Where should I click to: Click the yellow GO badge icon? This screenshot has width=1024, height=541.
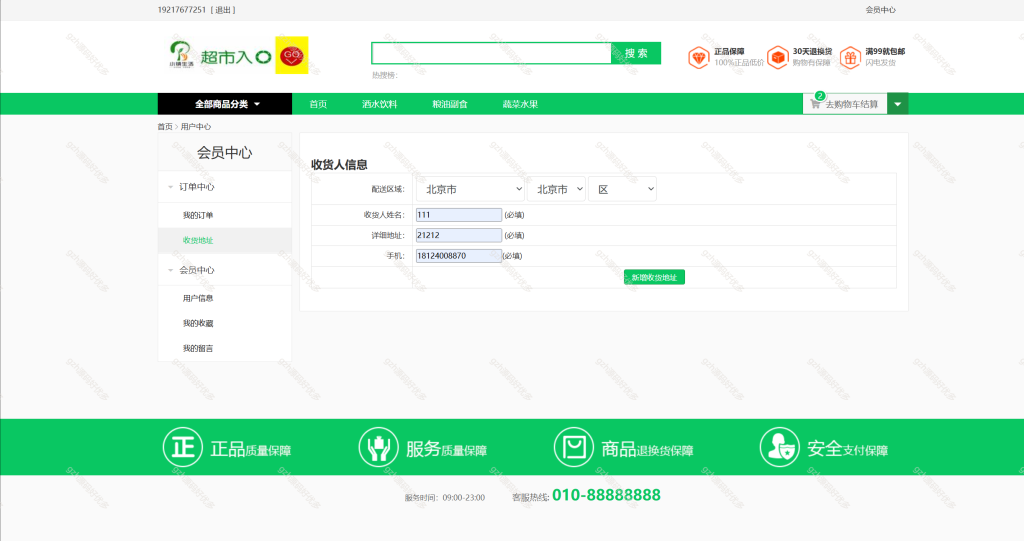pos(291,56)
